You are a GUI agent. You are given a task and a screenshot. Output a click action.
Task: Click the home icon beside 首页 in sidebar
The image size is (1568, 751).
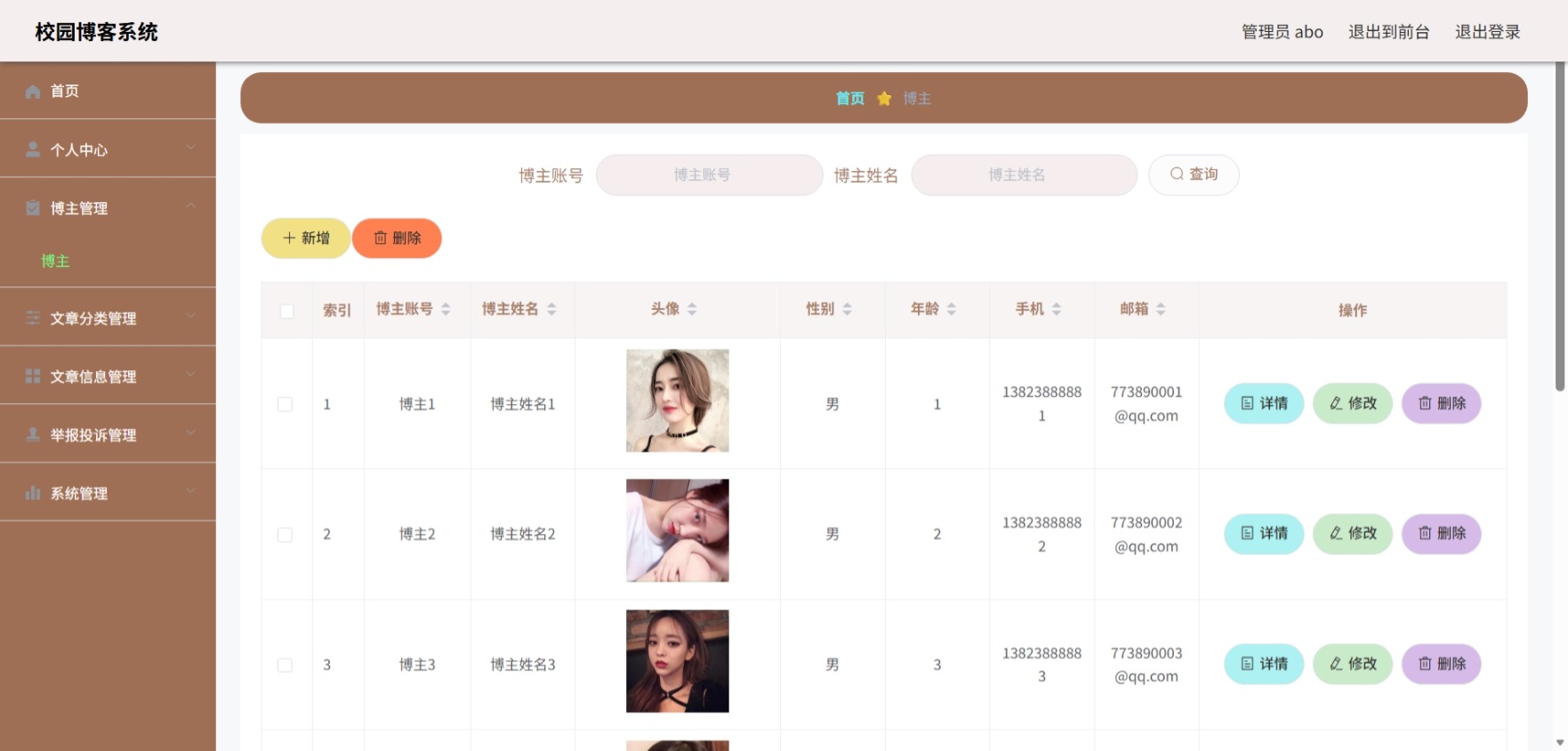(33, 91)
